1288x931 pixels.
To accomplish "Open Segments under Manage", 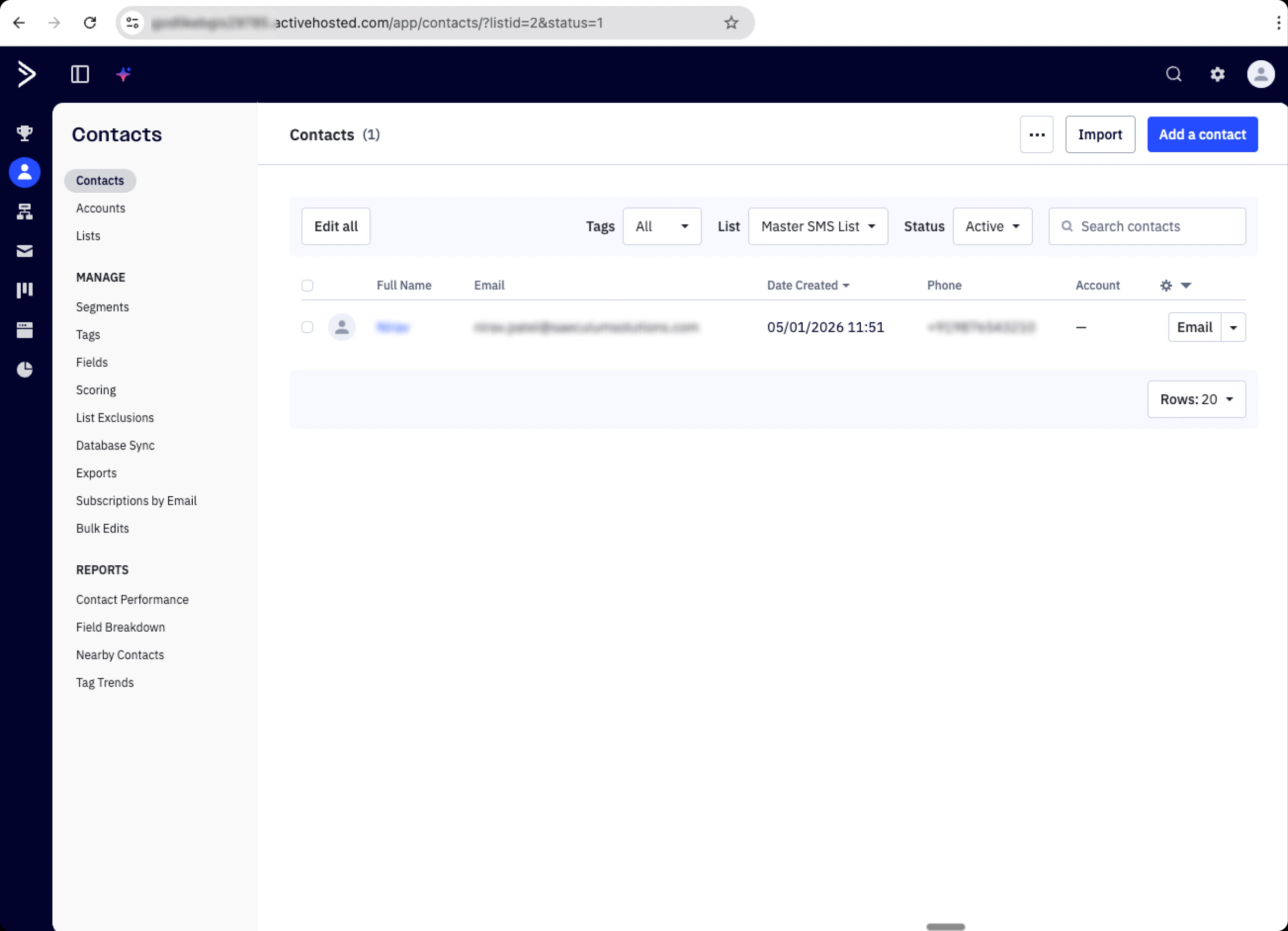I will pos(102,308).
